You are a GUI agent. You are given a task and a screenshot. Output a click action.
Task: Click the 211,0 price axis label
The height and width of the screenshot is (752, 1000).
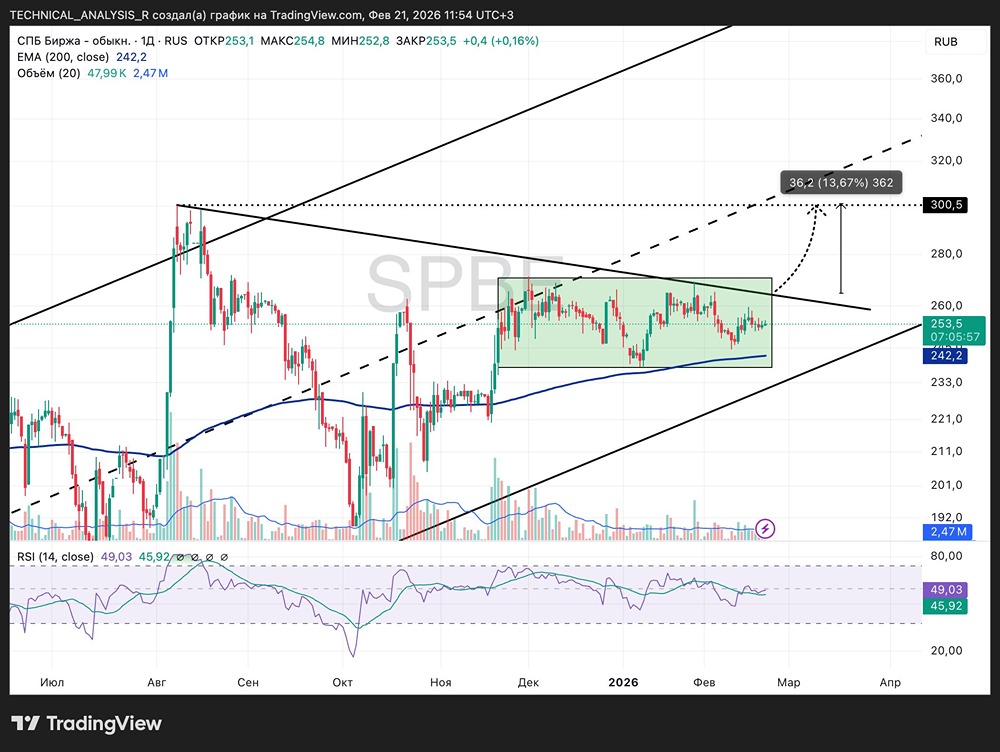click(x=946, y=451)
